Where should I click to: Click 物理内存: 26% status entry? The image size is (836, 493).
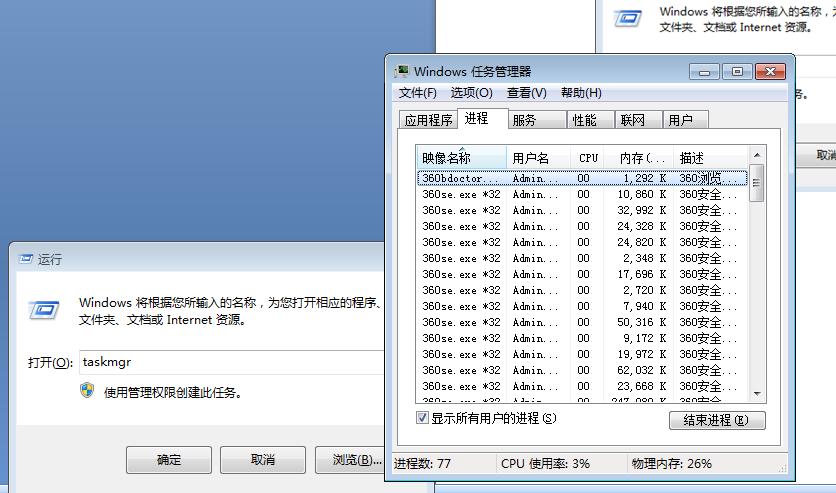click(x=672, y=464)
